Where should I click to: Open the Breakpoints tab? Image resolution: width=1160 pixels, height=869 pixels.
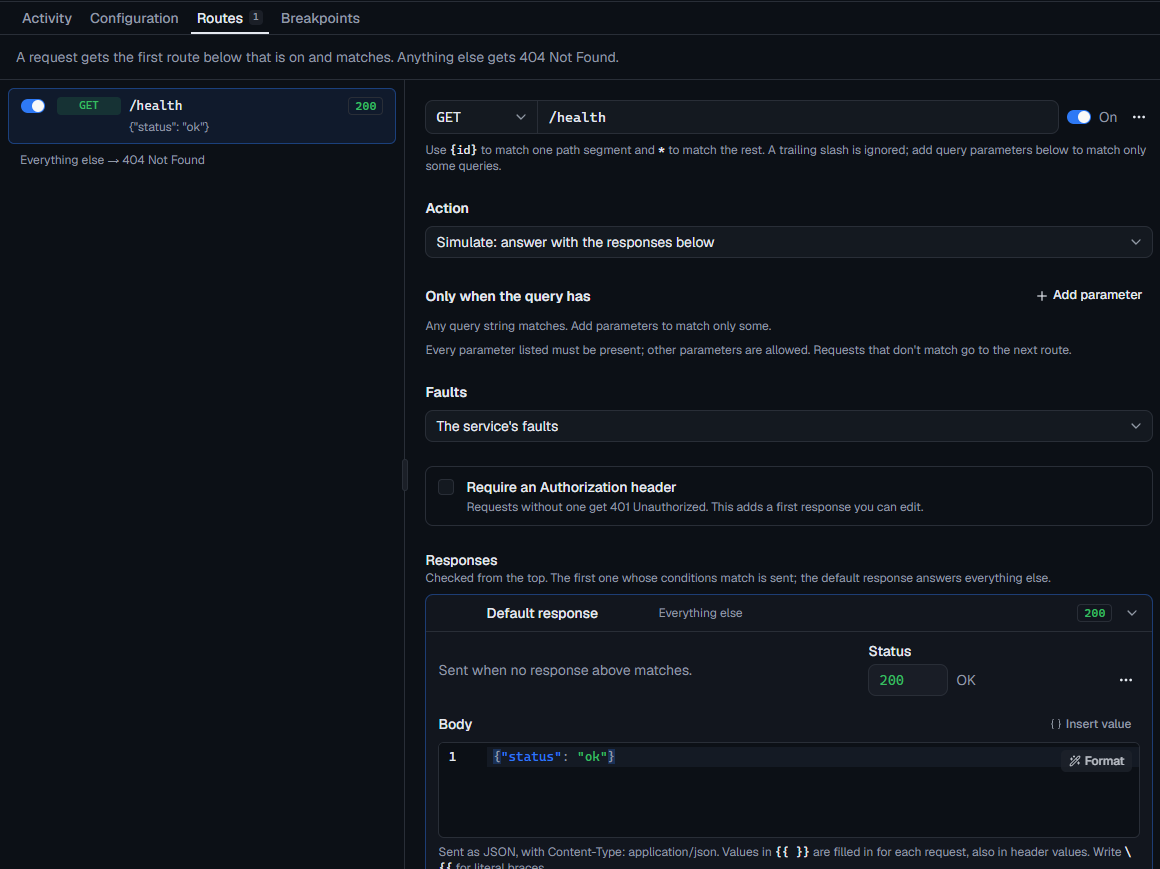coord(320,18)
